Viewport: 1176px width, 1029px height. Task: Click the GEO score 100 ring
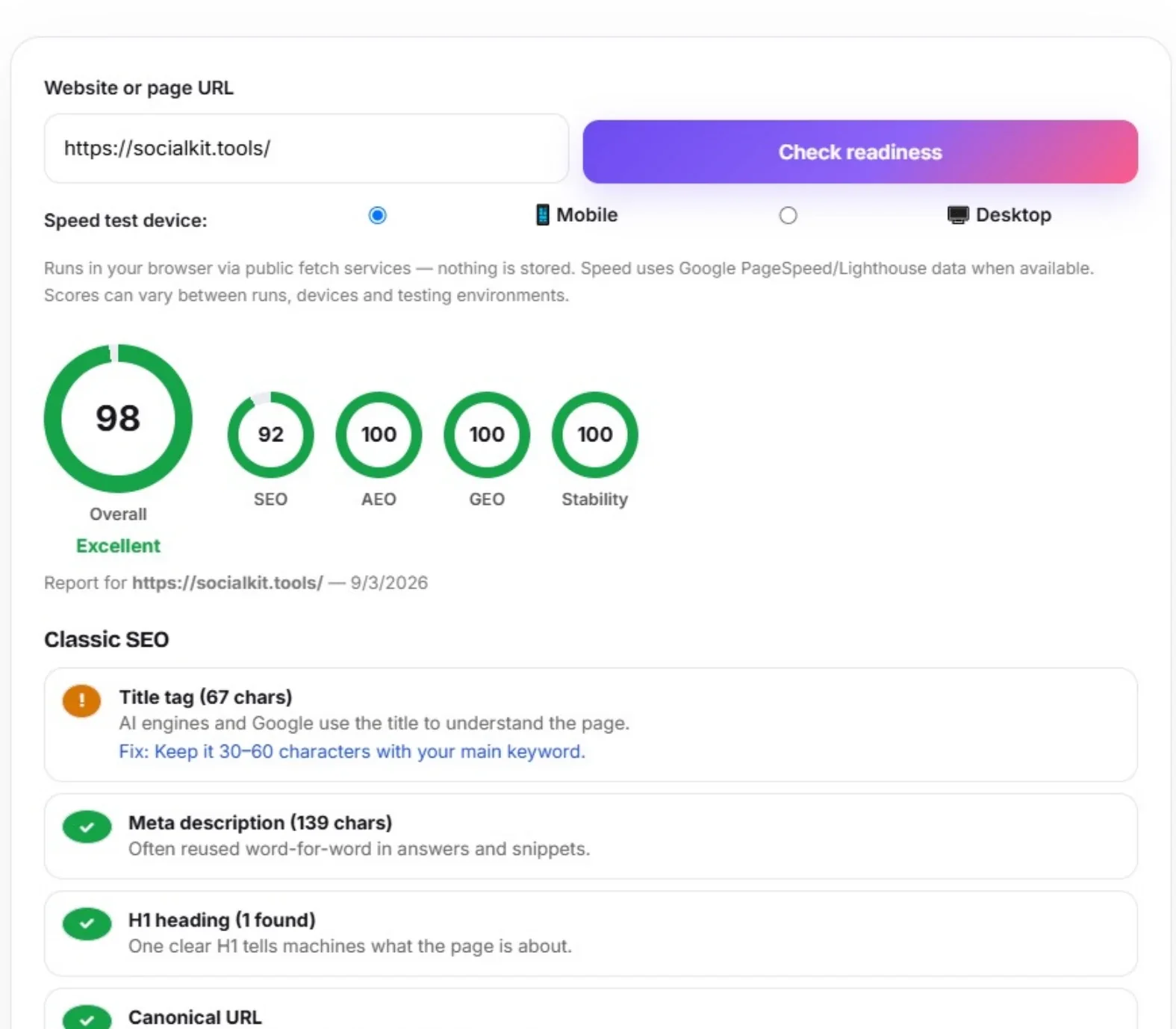click(487, 435)
